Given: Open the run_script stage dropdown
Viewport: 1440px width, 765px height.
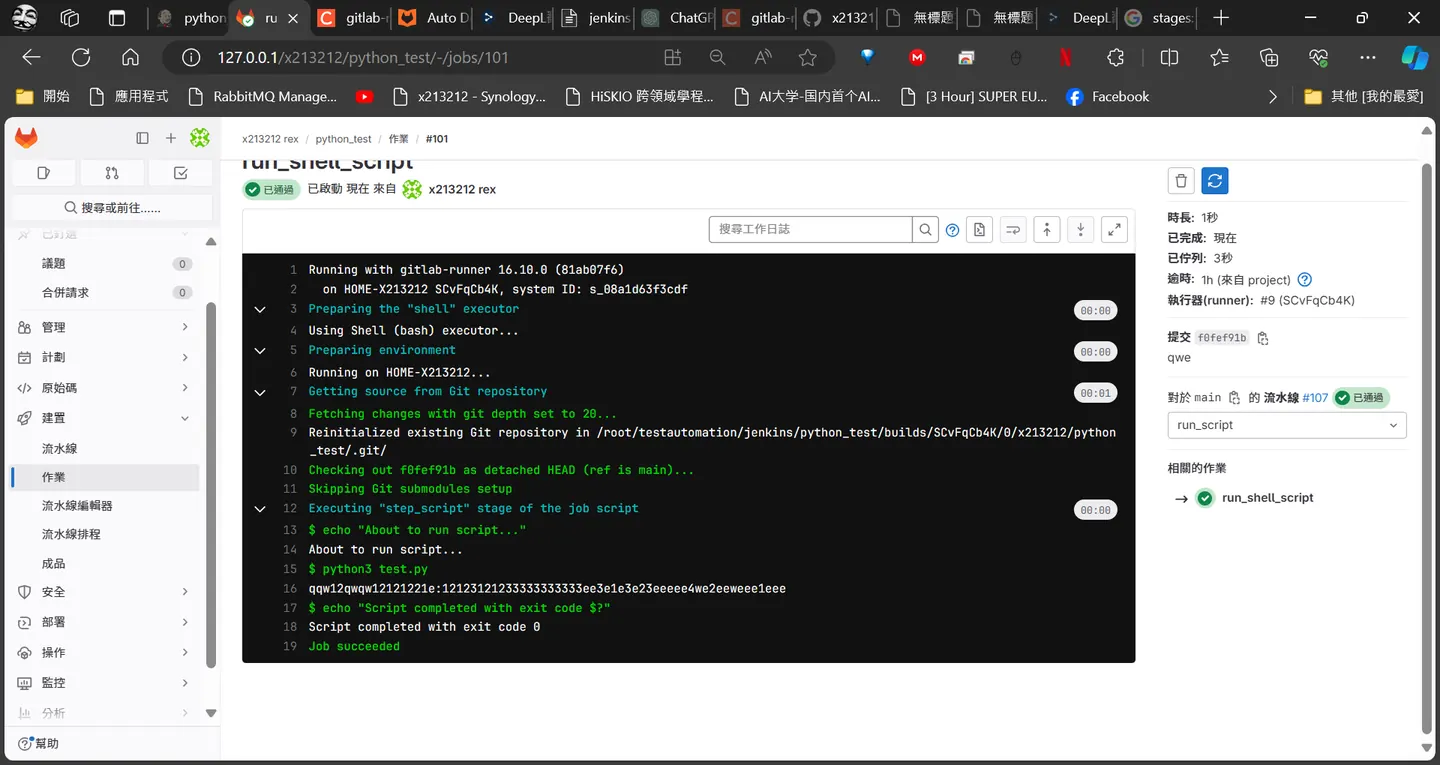Looking at the screenshot, I should [x=1287, y=425].
